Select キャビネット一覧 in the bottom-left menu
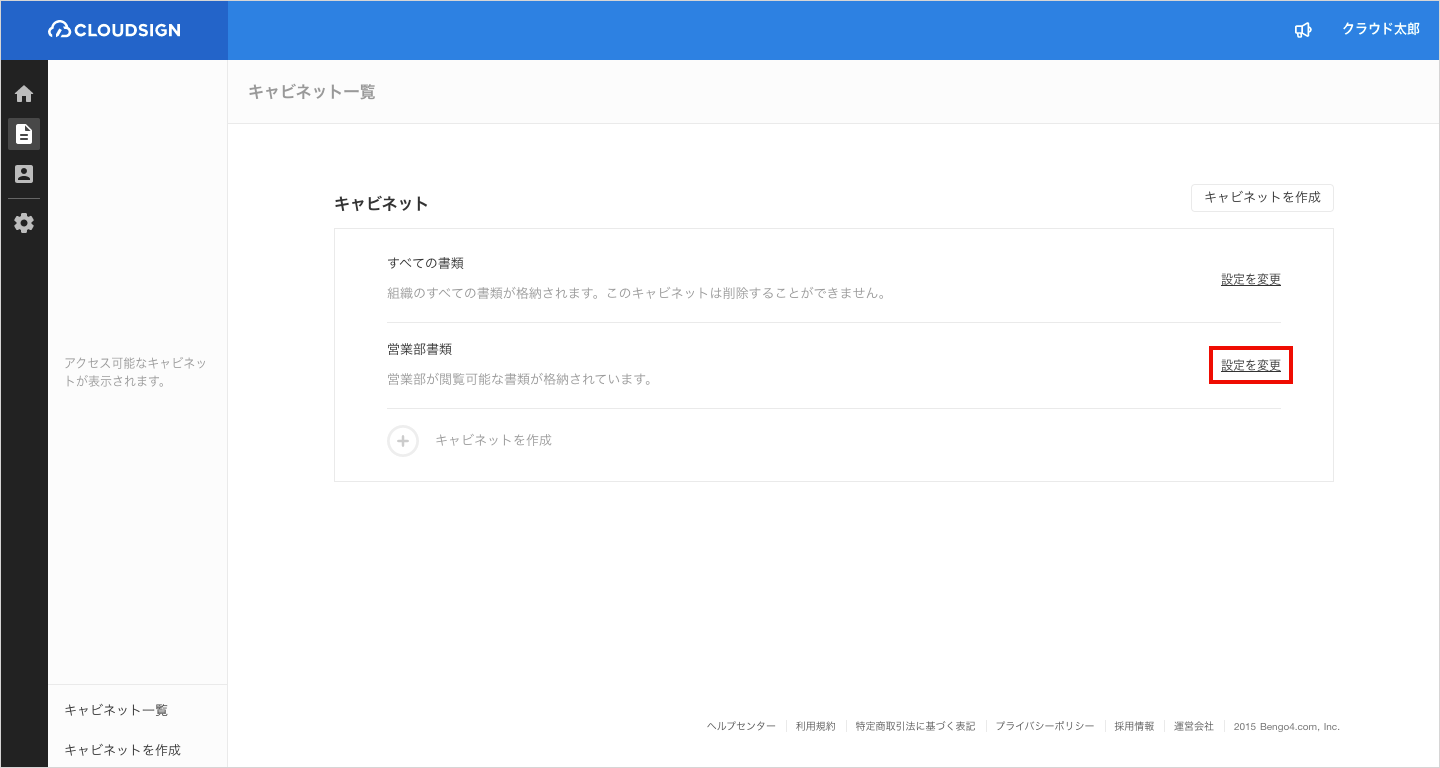The image size is (1440, 768). tap(116, 710)
